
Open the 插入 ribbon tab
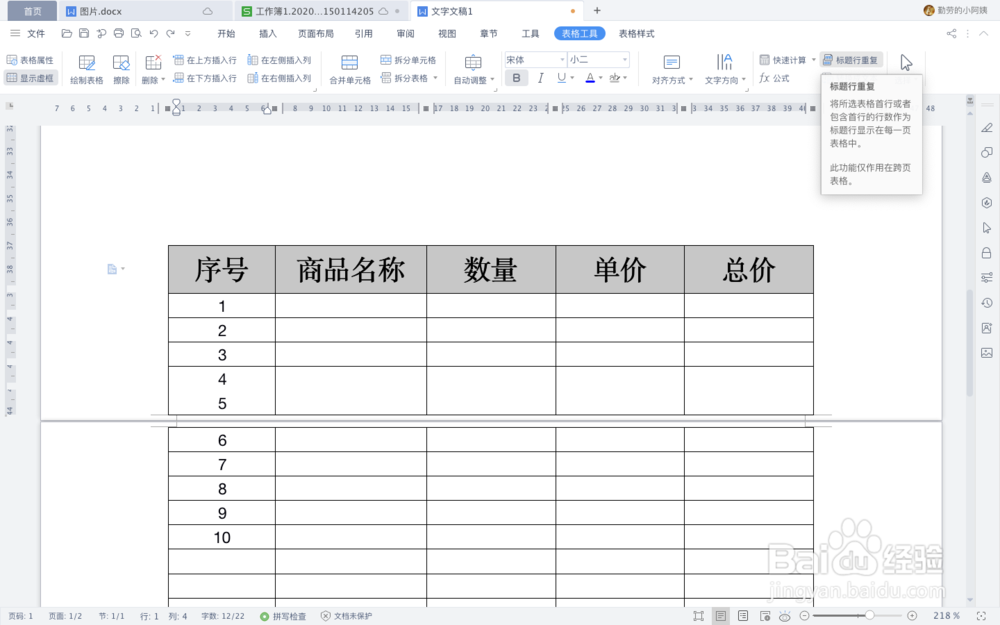coord(268,33)
